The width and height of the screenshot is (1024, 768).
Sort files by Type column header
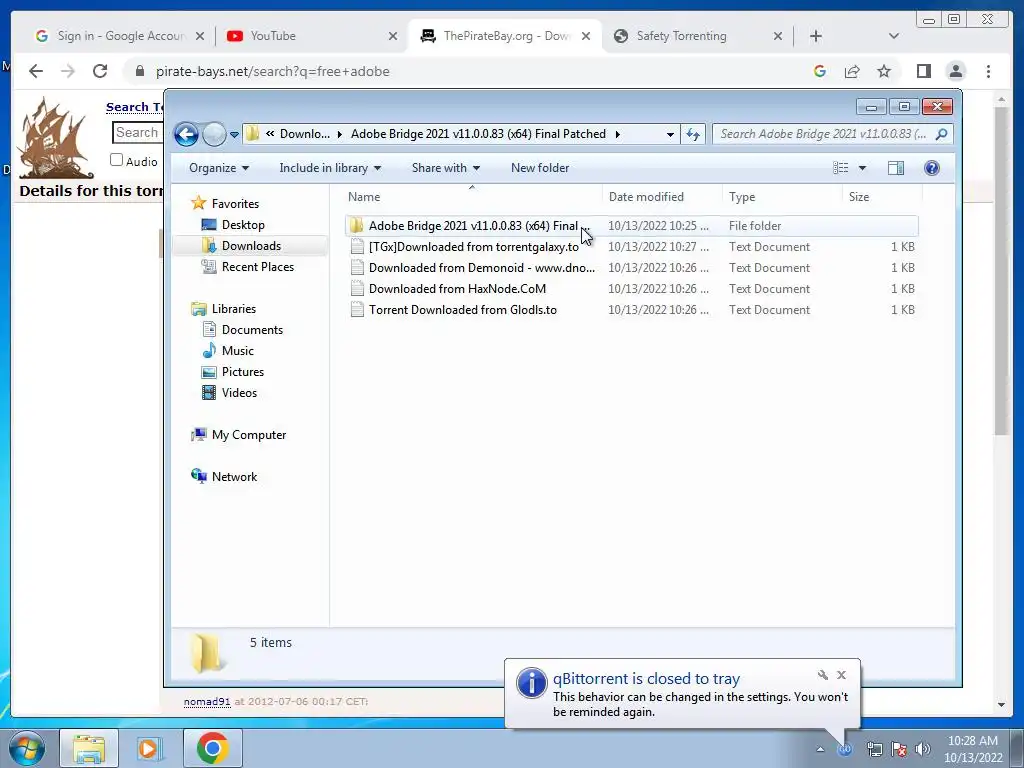tap(782, 197)
